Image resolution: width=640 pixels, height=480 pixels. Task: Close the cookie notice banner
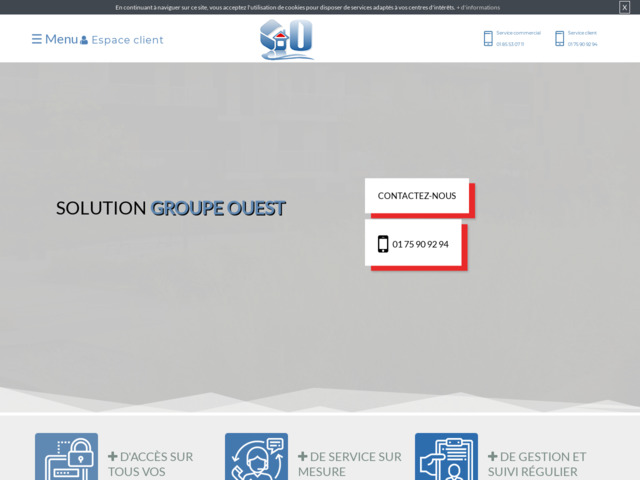[x=624, y=7]
